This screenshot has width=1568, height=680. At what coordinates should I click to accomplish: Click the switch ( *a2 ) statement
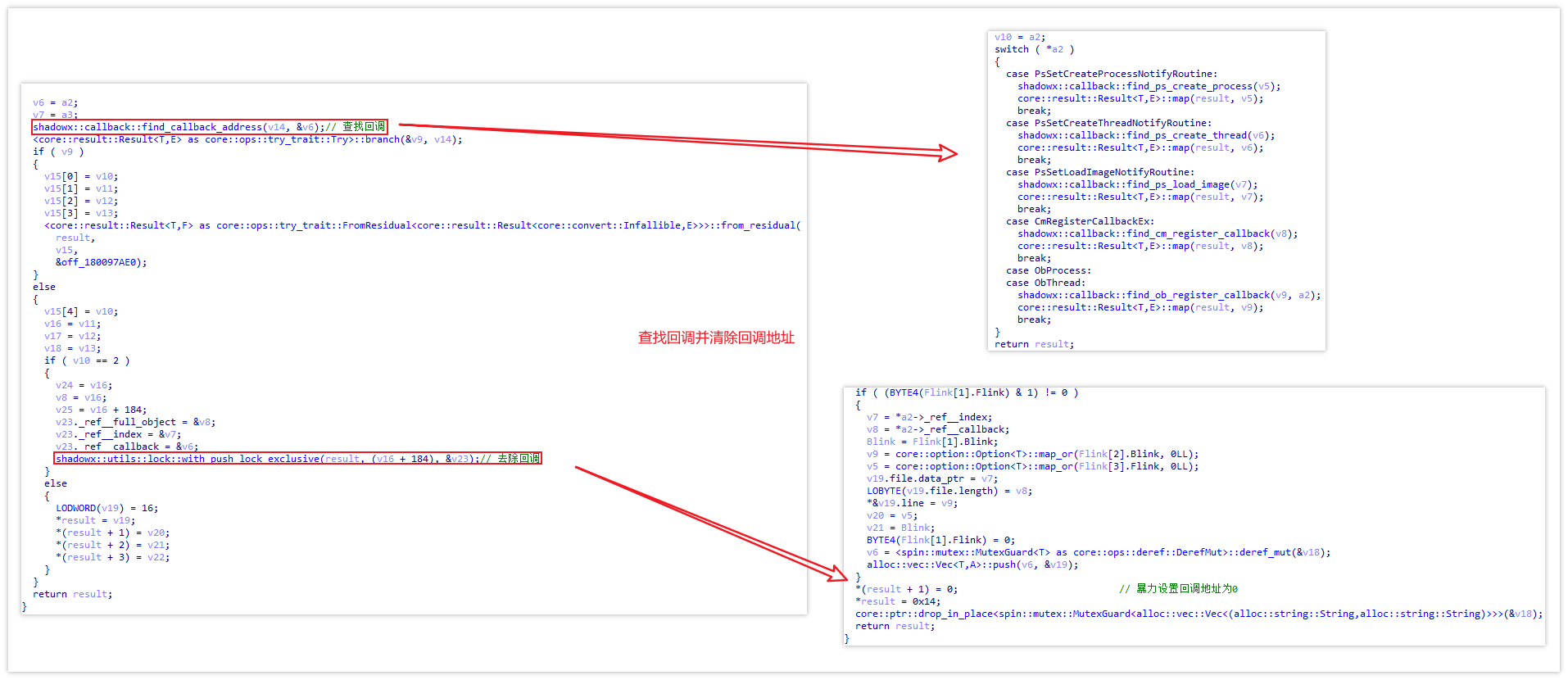(1034, 49)
